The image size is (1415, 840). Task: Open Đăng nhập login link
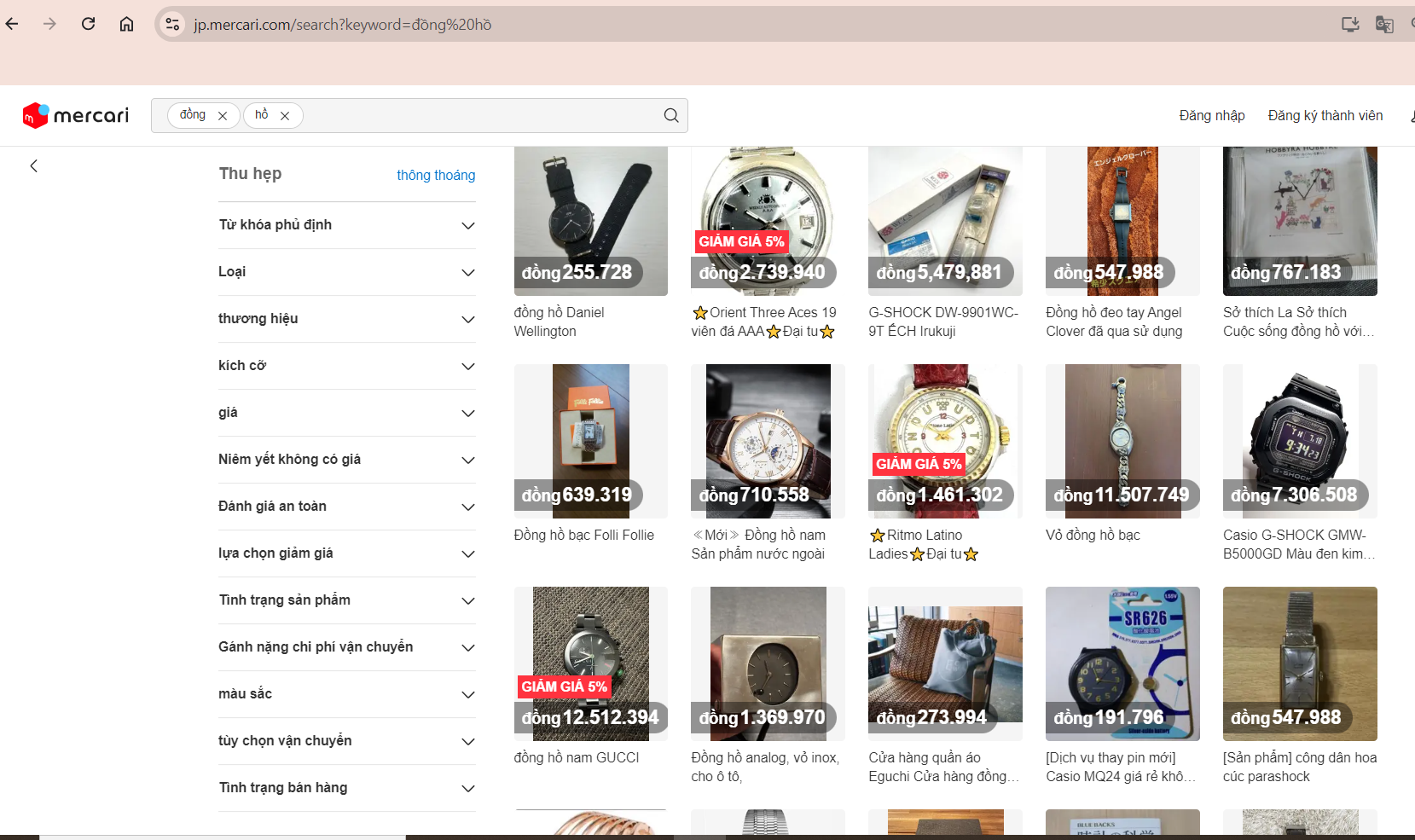[x=1212, y=115]
